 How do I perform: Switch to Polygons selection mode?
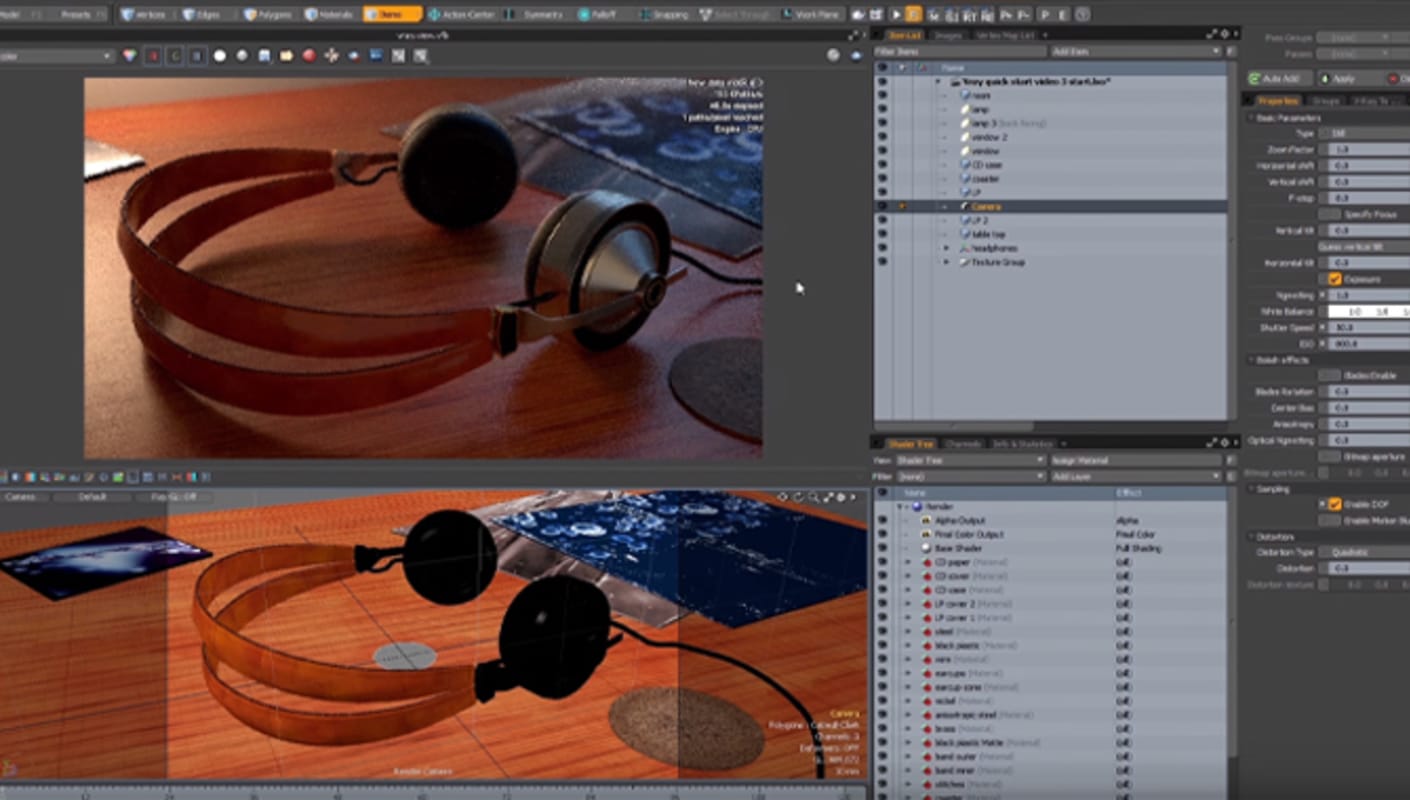pos(269,15)
